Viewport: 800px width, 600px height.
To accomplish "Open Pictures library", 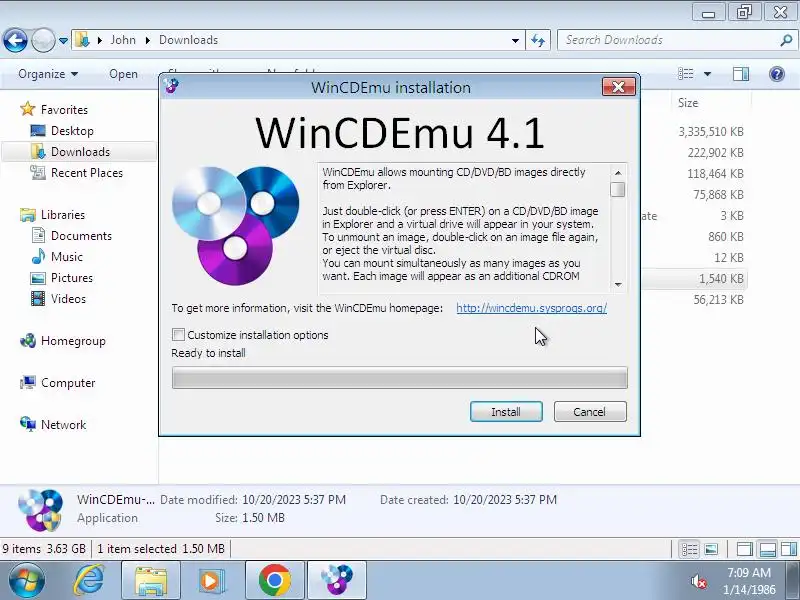I will tap(72, 278).
